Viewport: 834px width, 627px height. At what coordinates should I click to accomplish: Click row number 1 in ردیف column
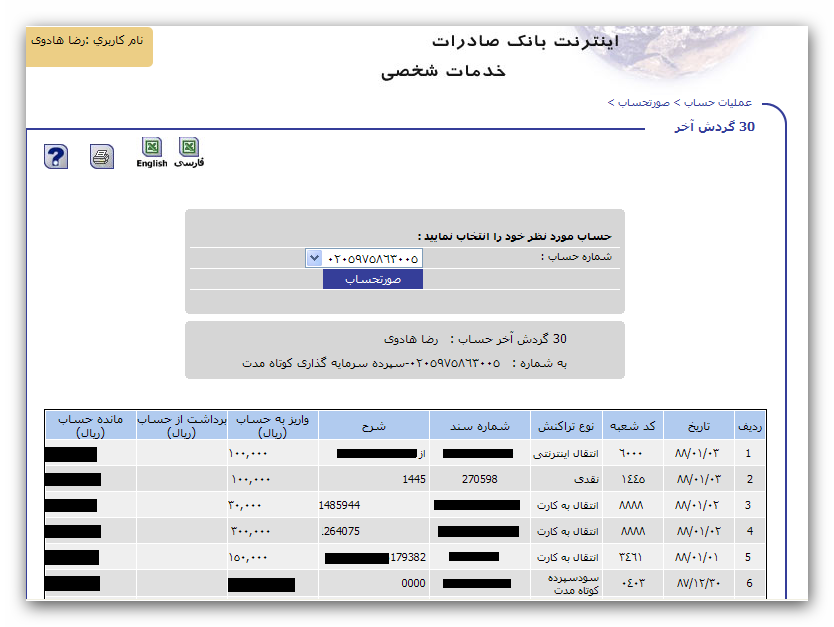click(x=748, y=453)
